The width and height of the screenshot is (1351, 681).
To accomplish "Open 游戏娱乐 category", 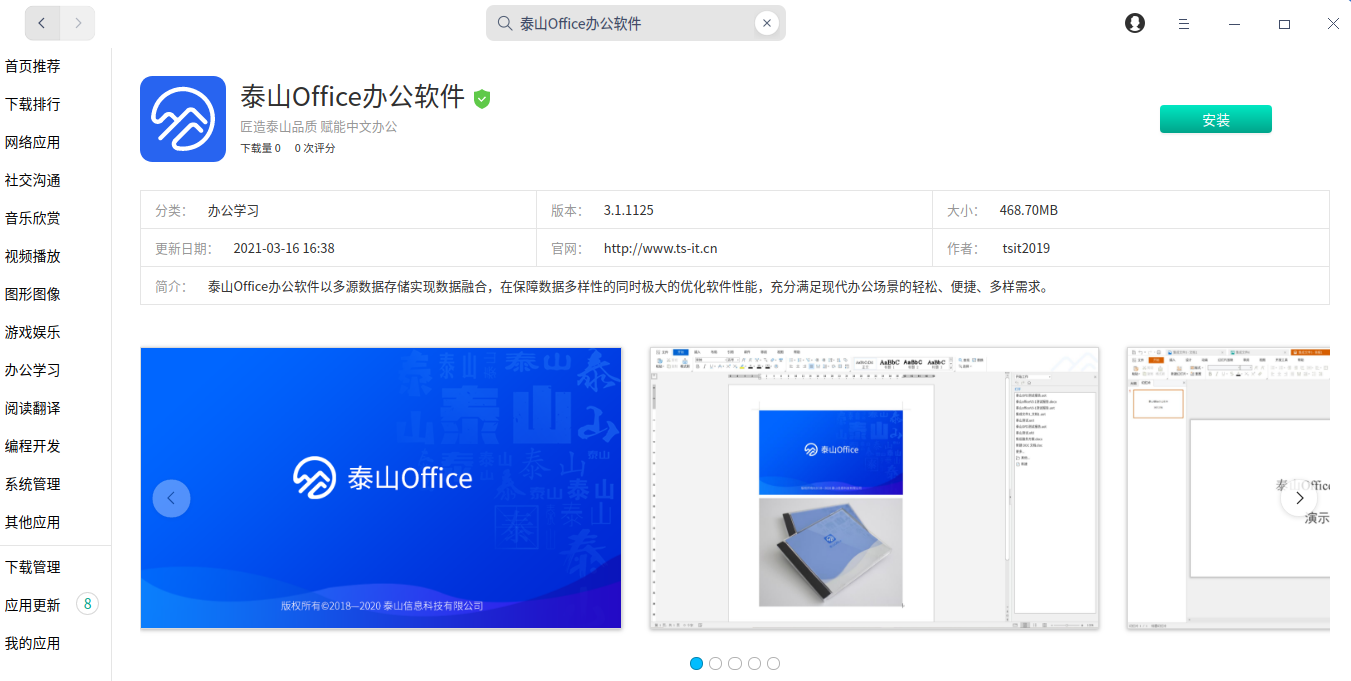I will (33, 332).
